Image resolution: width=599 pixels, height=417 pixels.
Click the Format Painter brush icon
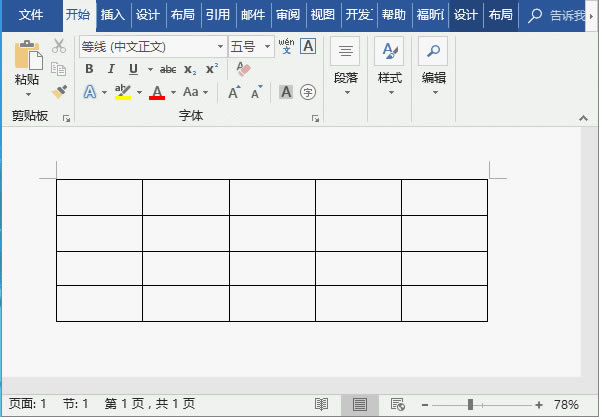(59, 92)
